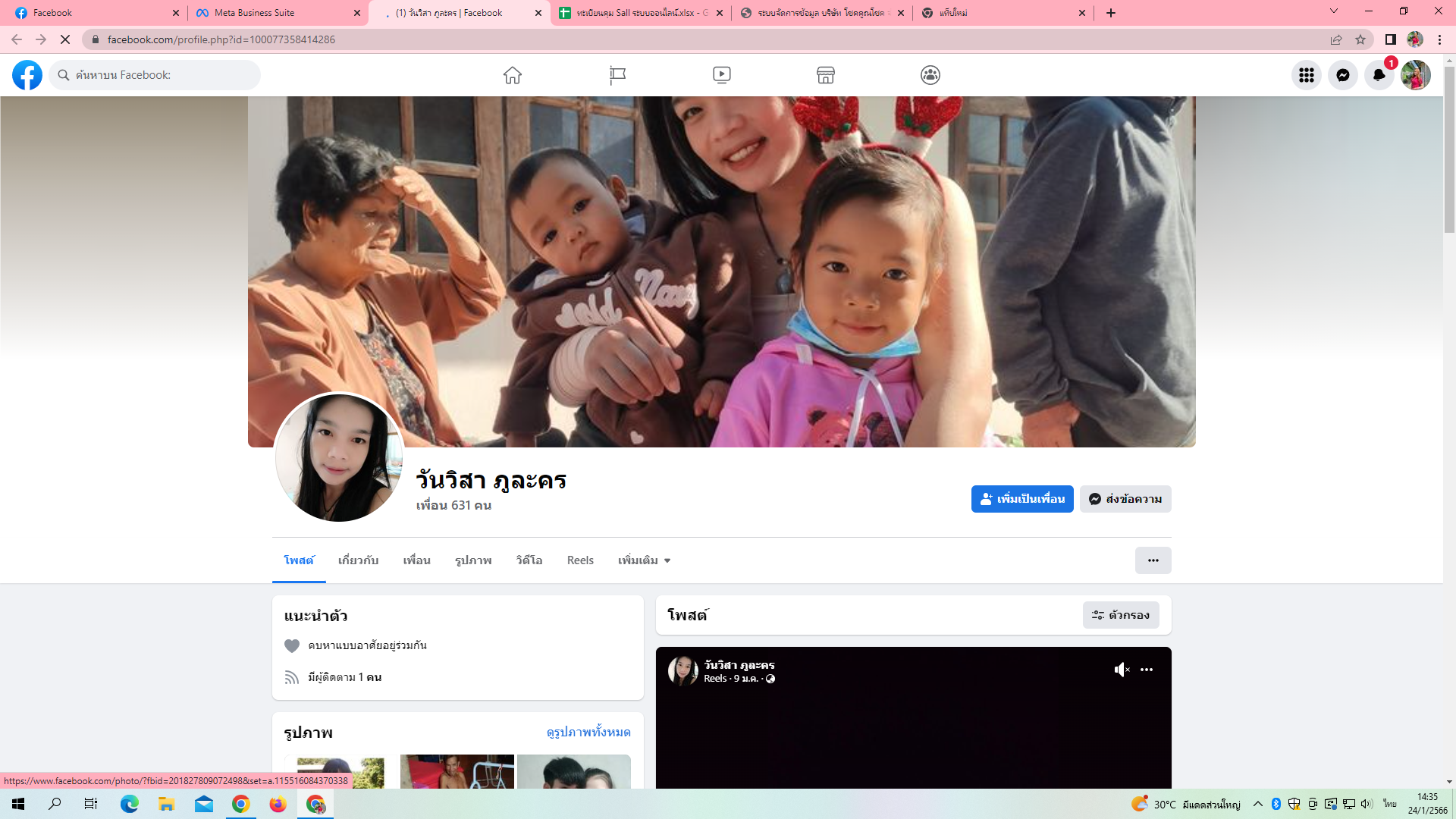Open Messenger from top bar

(x=1342, y=75)
